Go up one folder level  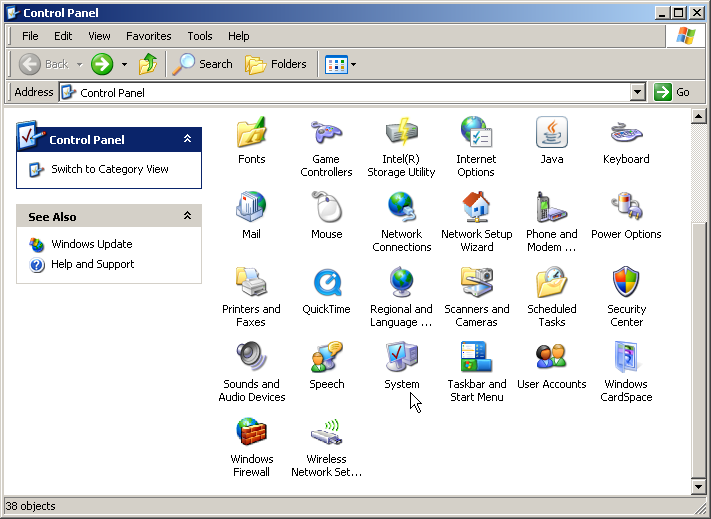(x=148, y=64)
